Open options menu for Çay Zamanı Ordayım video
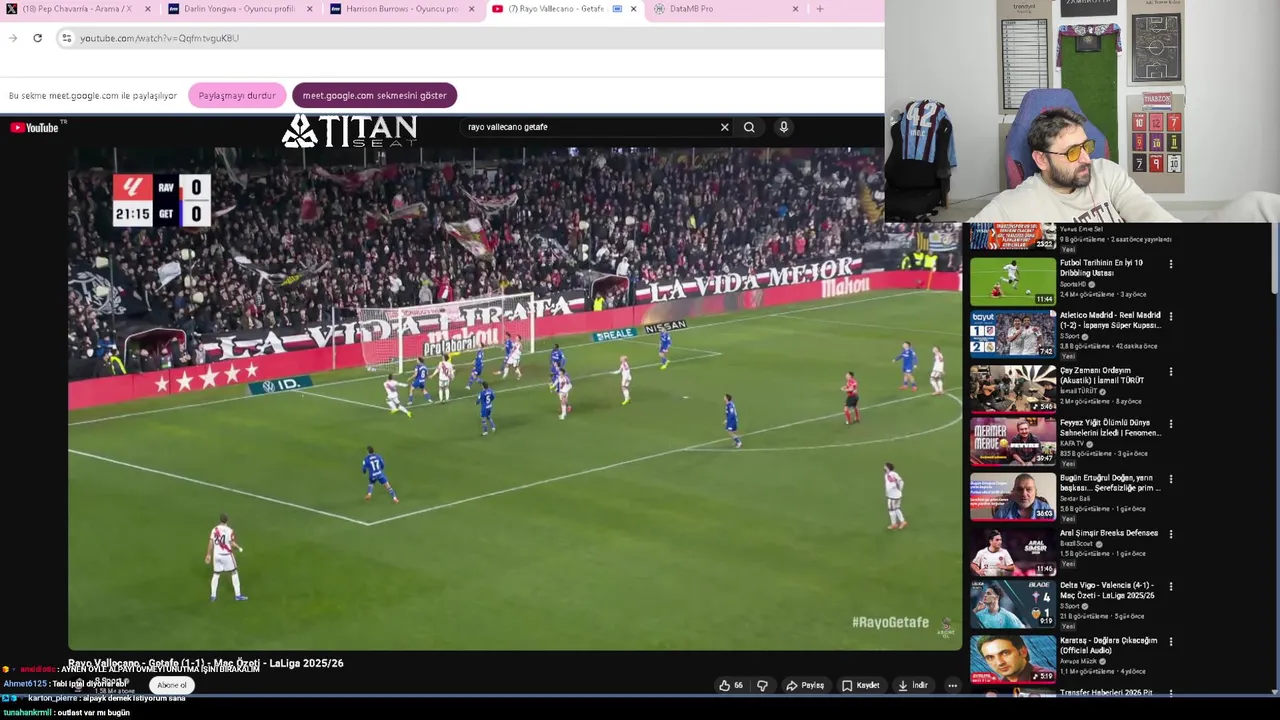Screen dimensions: 1280x720 tap(1171, 371)
